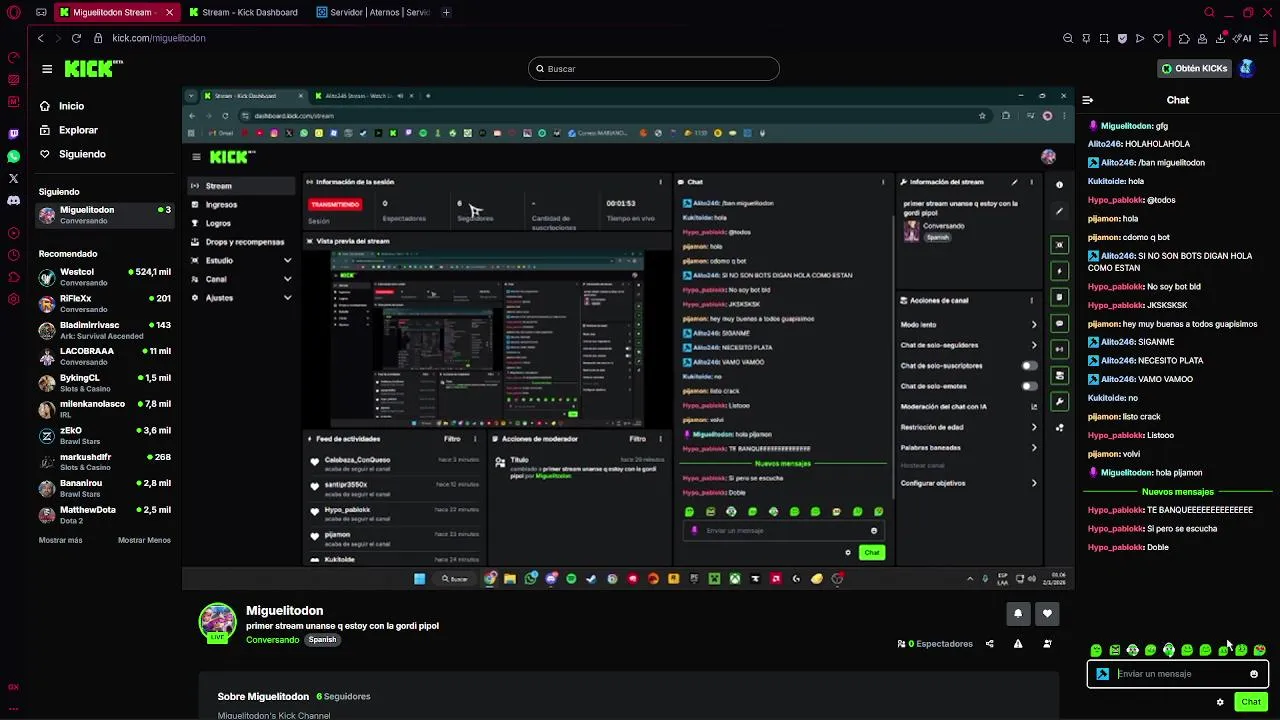Viewport: 1280px width, 720px height.
Task: Open browser downloads icon
Action: pos(1221,38)
